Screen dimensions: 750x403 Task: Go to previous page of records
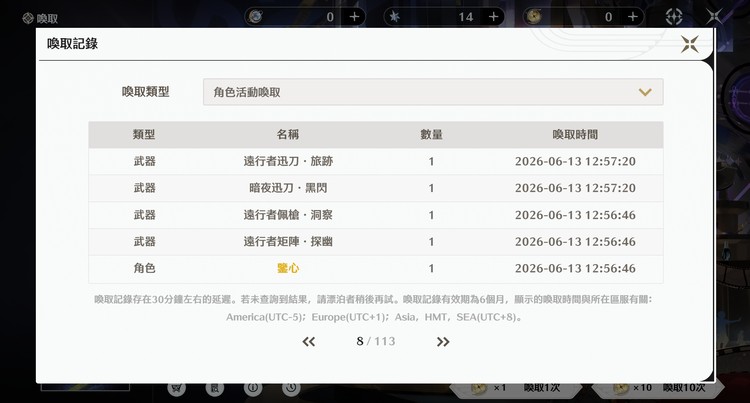309,341
